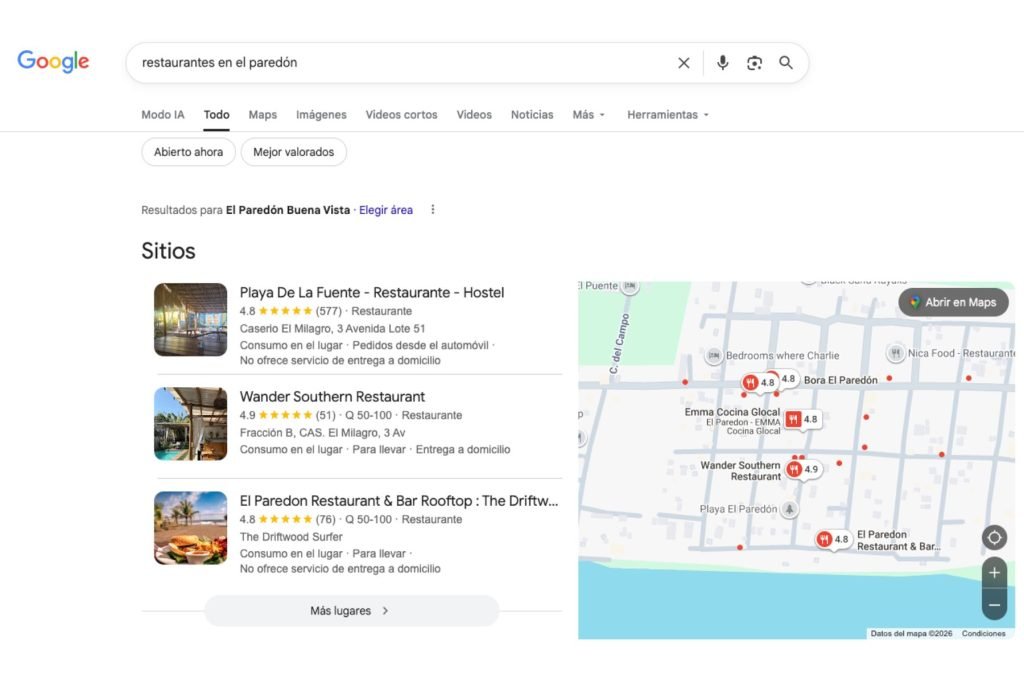Click the Más lugares button

[x=351, y=611]
